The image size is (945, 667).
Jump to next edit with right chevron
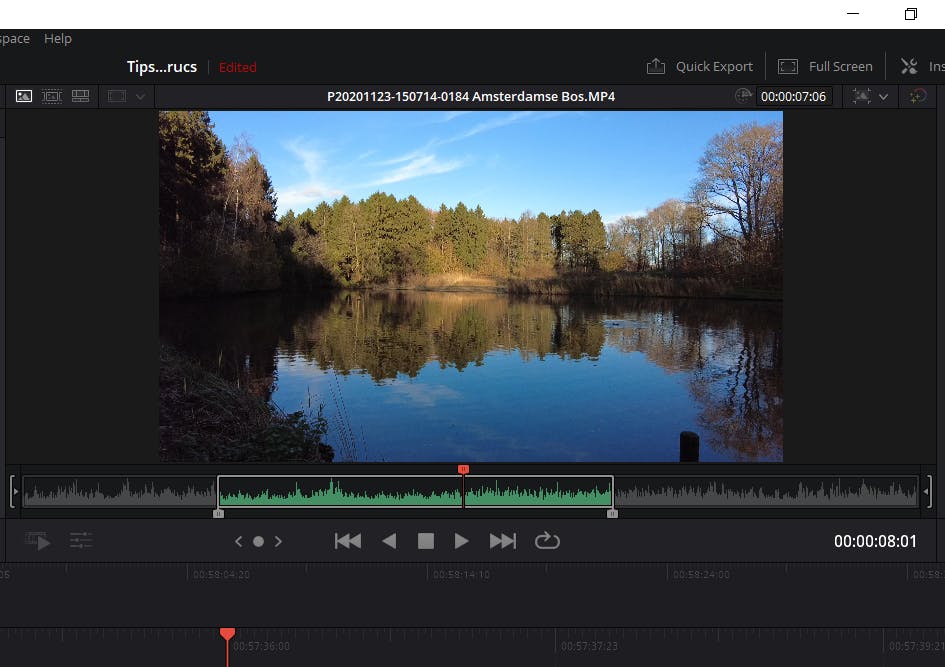click(278, 542)
